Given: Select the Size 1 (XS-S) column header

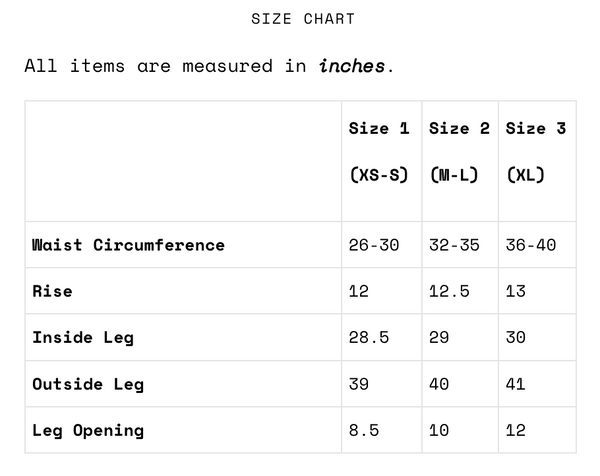Looking at the screenshot, I should point(379,151).
